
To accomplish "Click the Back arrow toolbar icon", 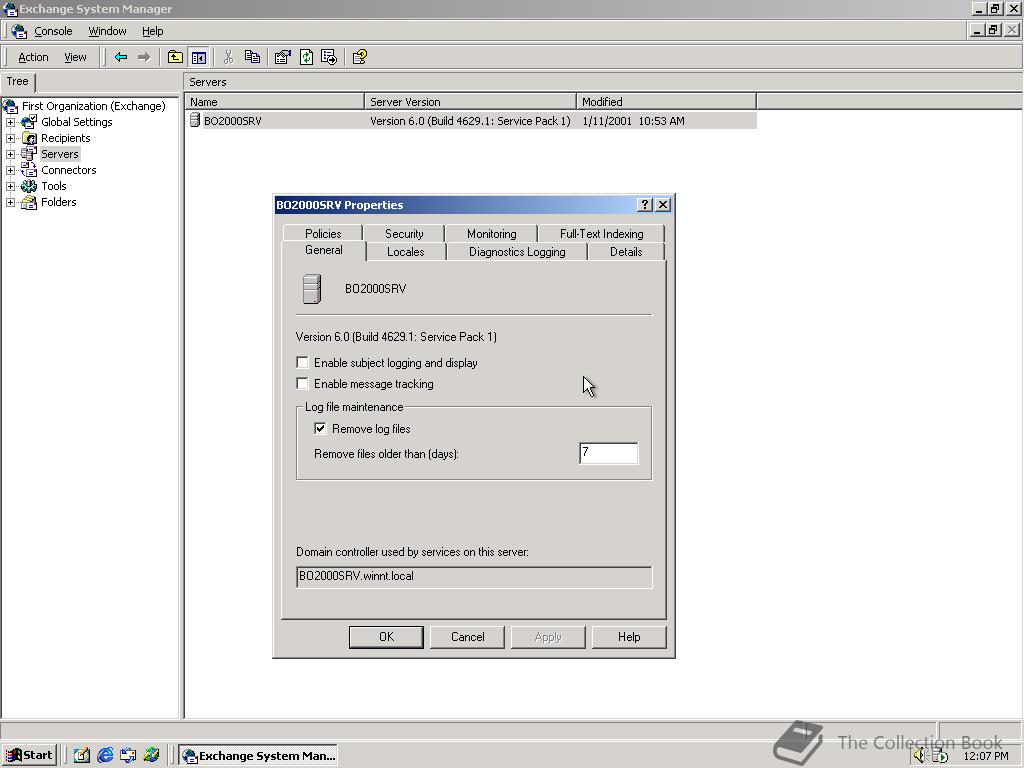I will tap(121, 57).
